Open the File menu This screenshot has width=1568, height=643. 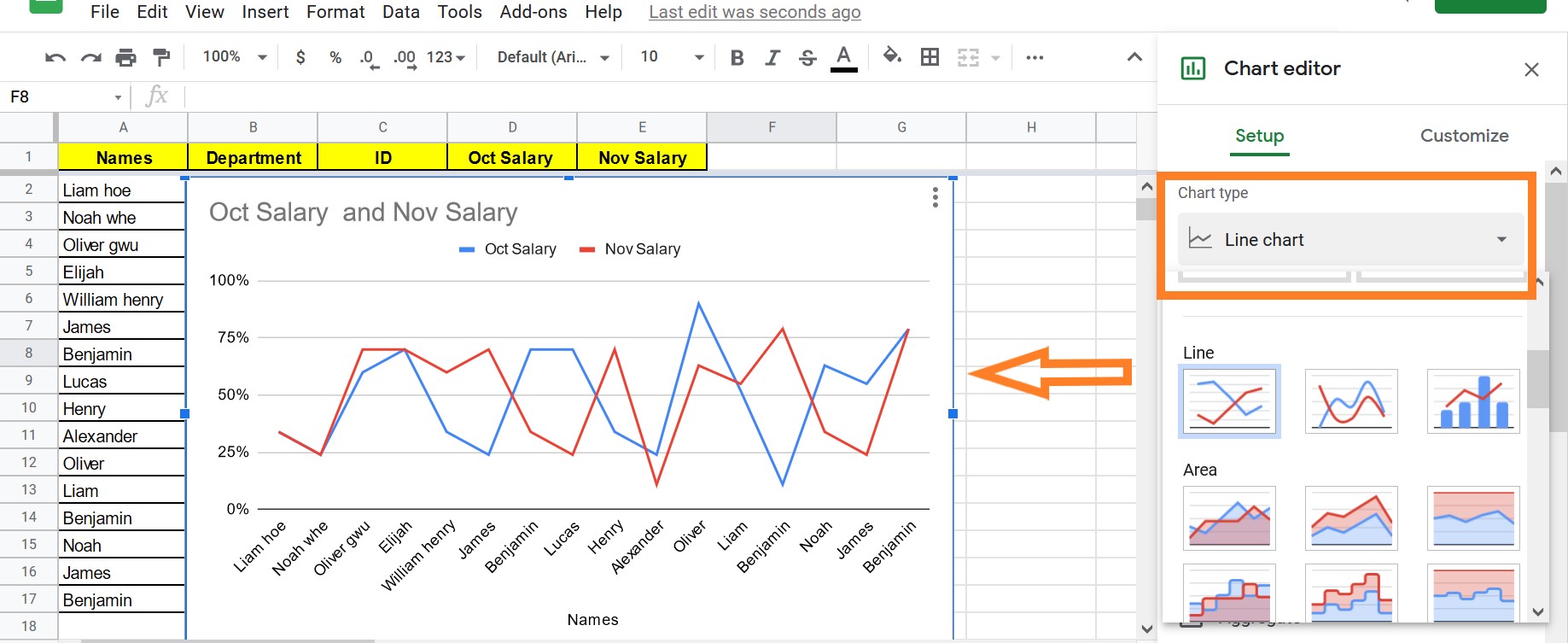(x=105, y=12)
